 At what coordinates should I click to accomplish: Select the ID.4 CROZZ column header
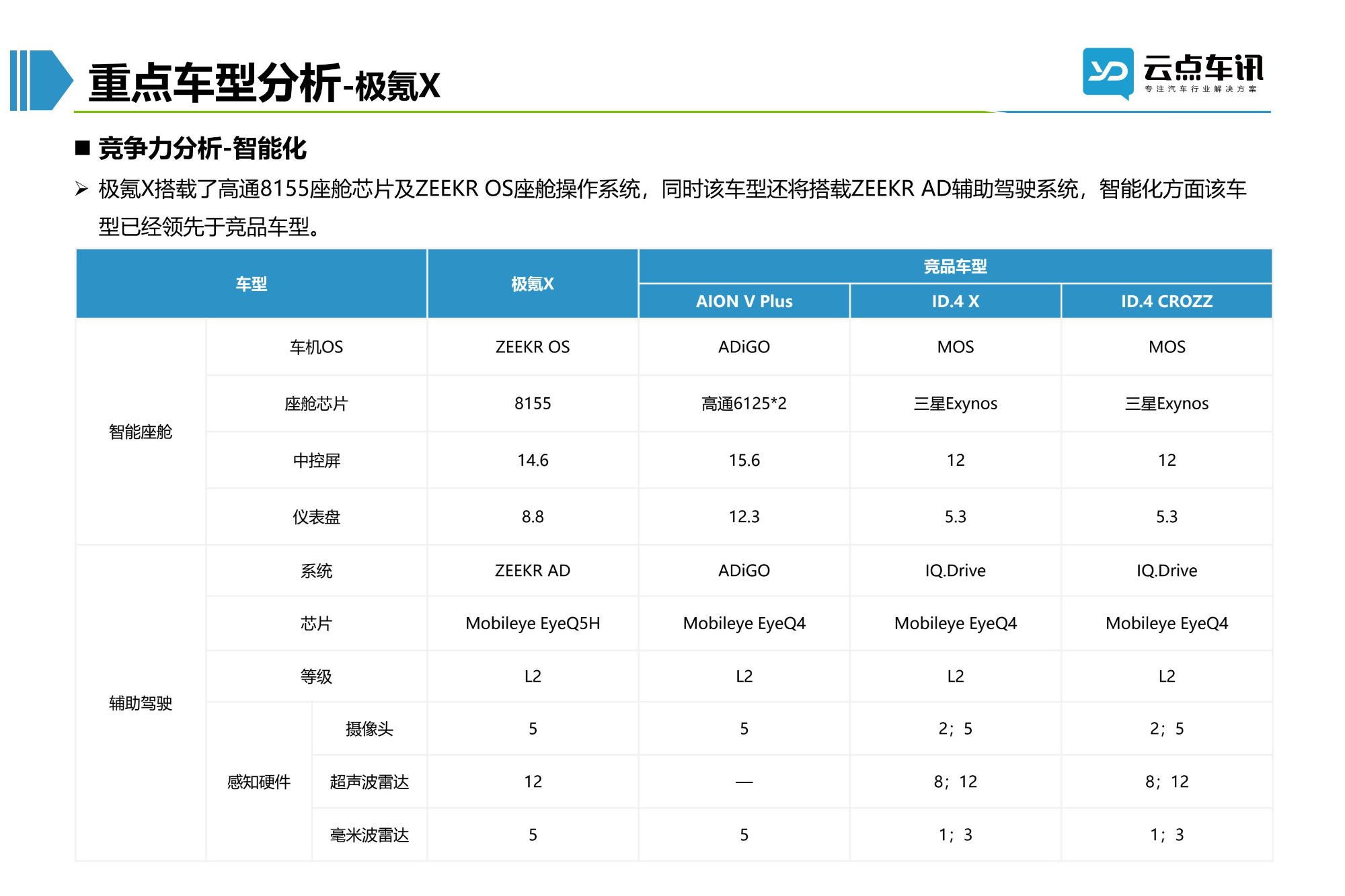coord(1167,301)
